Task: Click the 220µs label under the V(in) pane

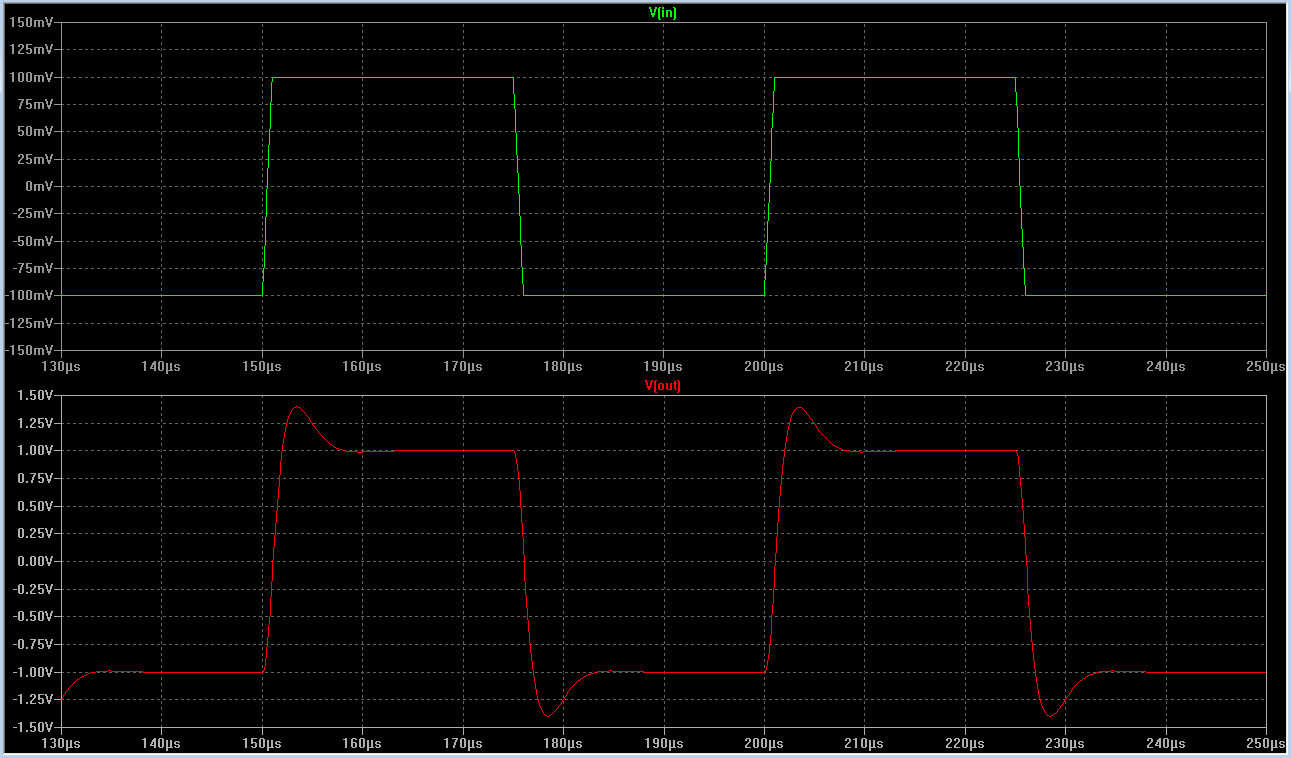Action: coord(965,367)
